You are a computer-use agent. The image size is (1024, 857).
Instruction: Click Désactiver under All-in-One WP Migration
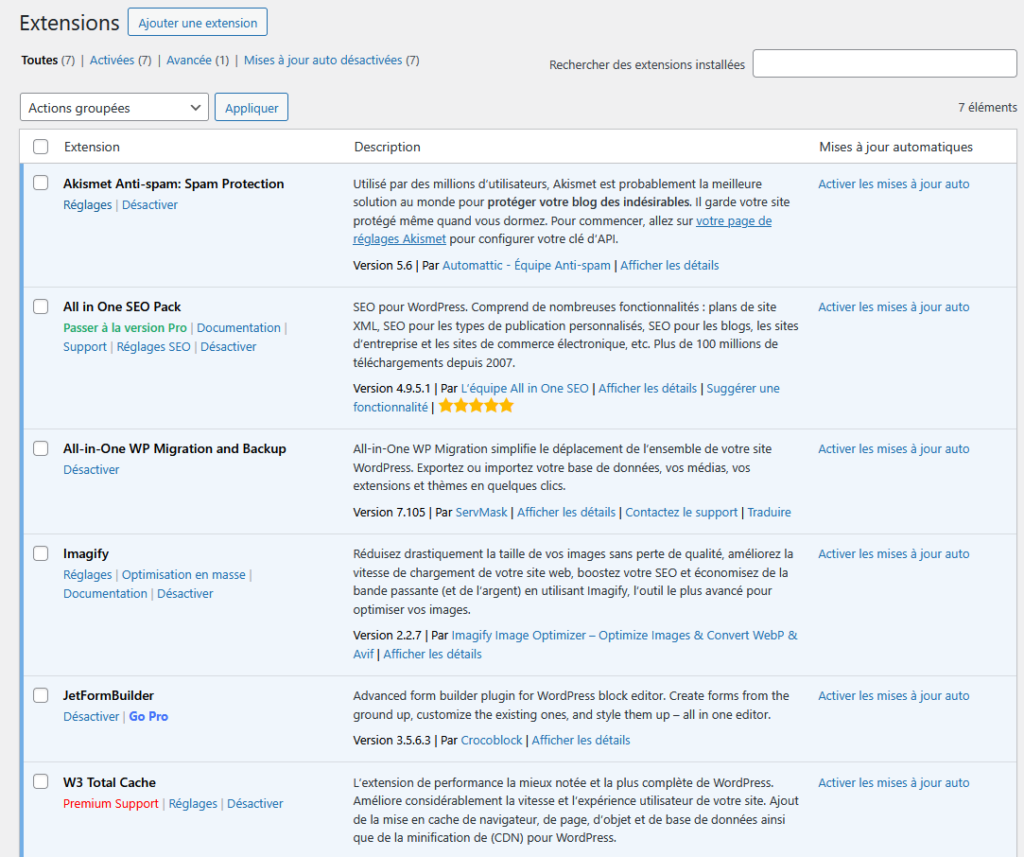91,470
